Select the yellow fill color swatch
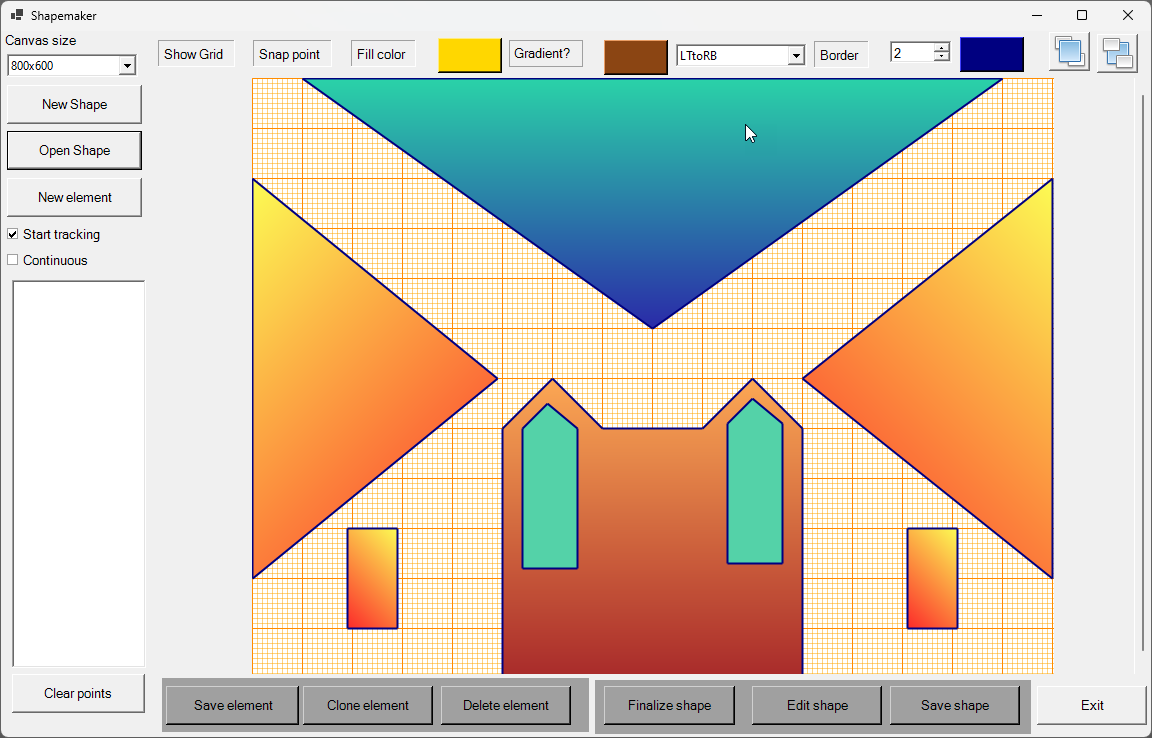This screenshot has height=738, width=1152. pos(469,55)
